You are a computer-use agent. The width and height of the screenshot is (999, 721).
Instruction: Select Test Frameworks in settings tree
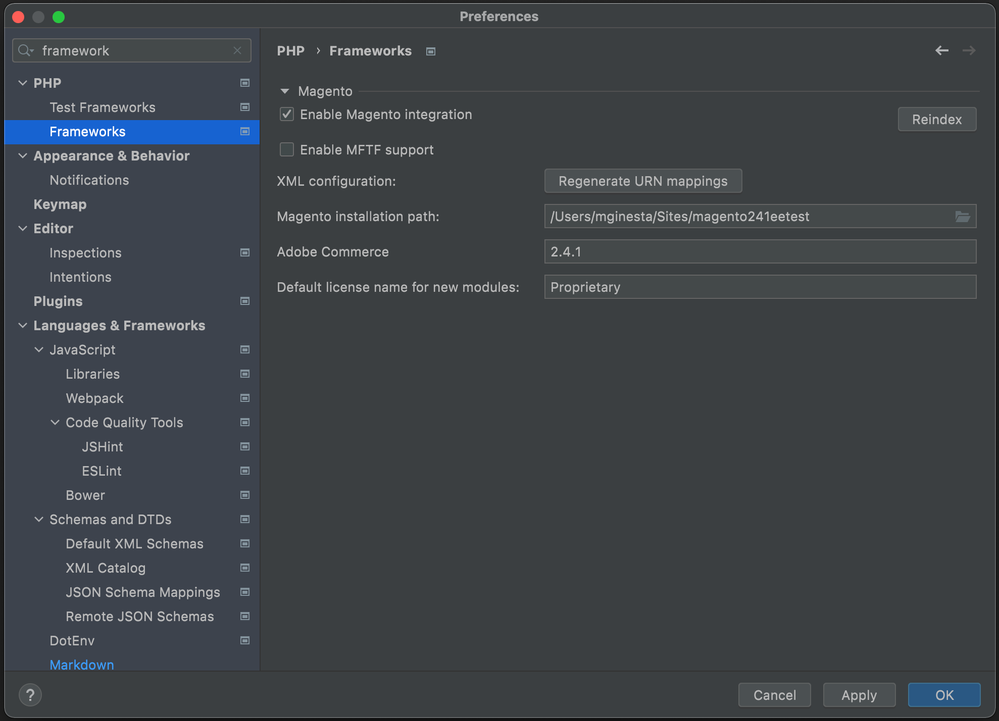click(102, 107)
